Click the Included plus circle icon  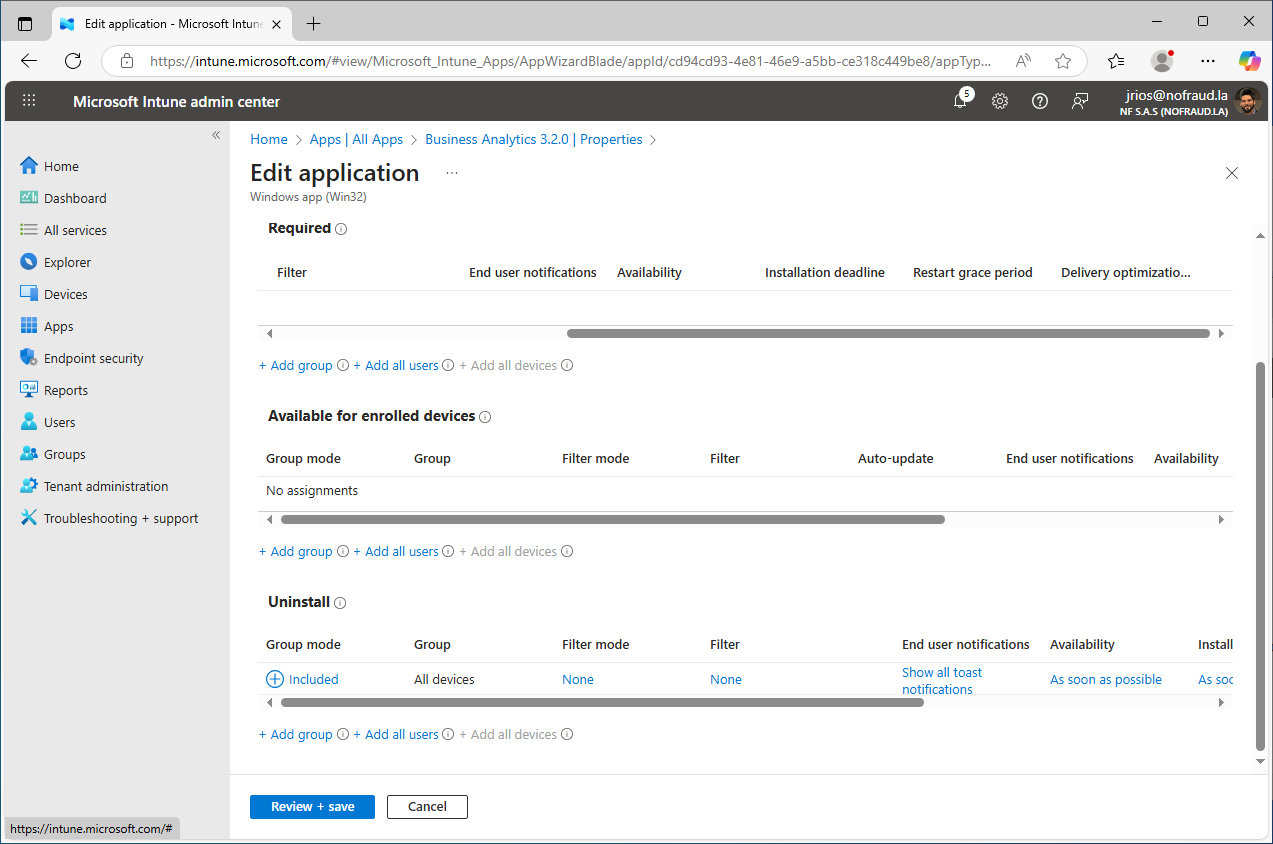point(275,679)
